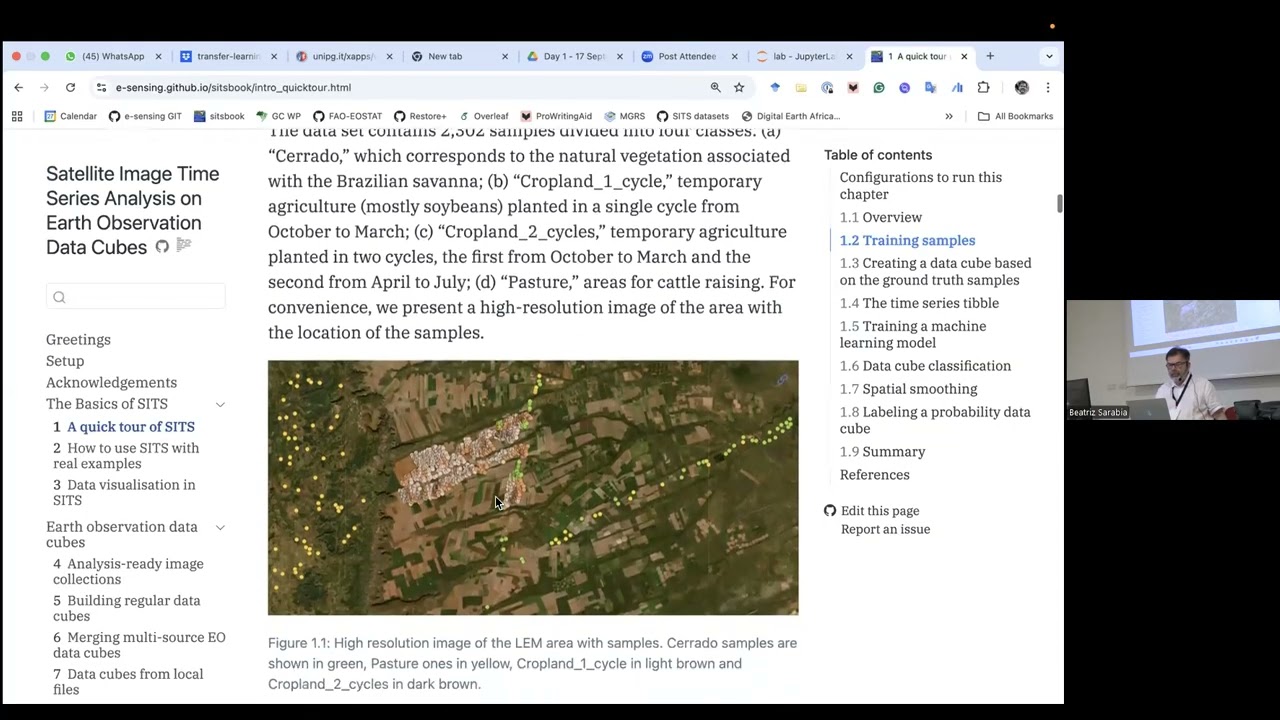The height and width of the screenshot is (720, 1280).
Task: Open the Grammarly extension icon
Action: (879, 88)
